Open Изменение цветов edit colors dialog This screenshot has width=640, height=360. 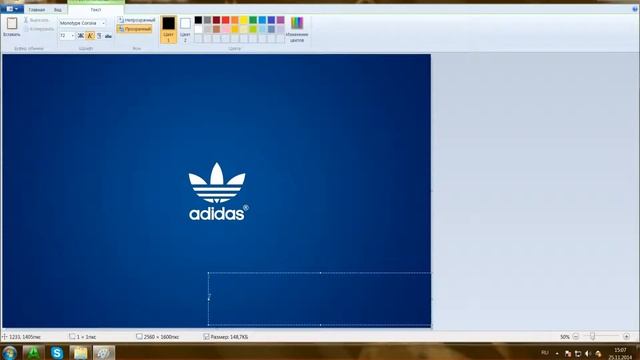[x=297, y=29]
